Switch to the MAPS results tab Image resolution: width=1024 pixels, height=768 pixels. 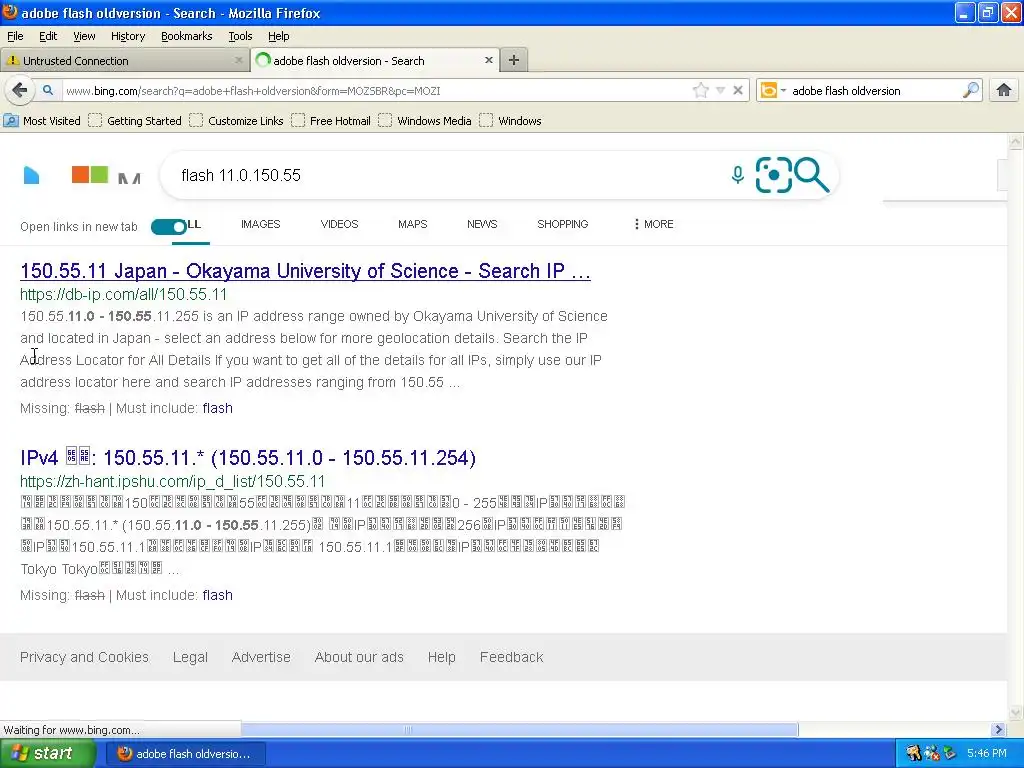pyautogui.click(x=412, y=224)
